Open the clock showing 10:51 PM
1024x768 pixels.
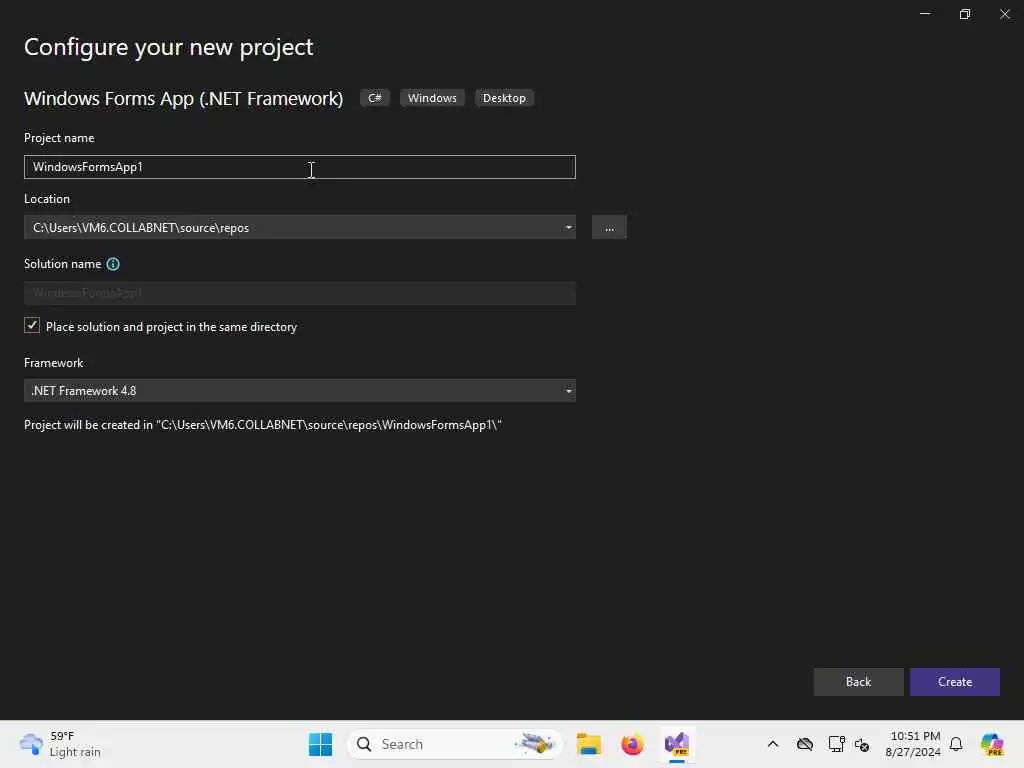coord(913,744)
